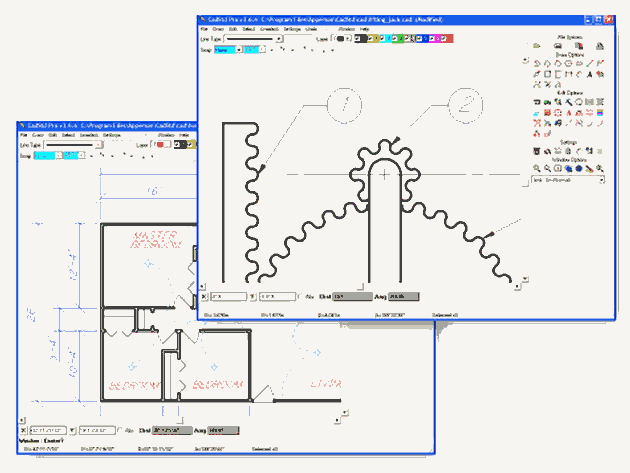
Task: Click the zoom in magnifier under Window Options
Action: click(x=537, y=169)
